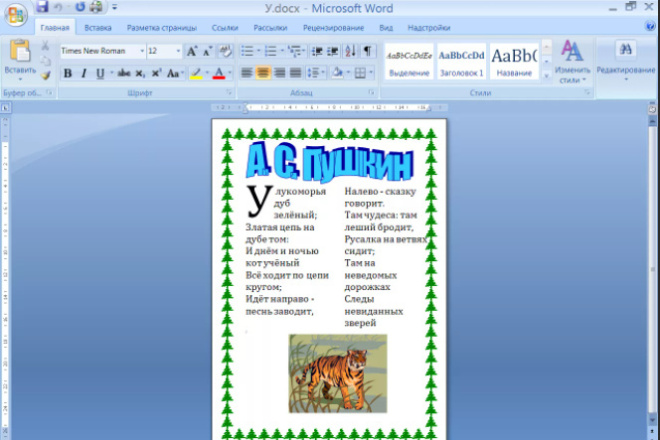Decrease paragraph indent
660x440 pixels.
[317, 51]
